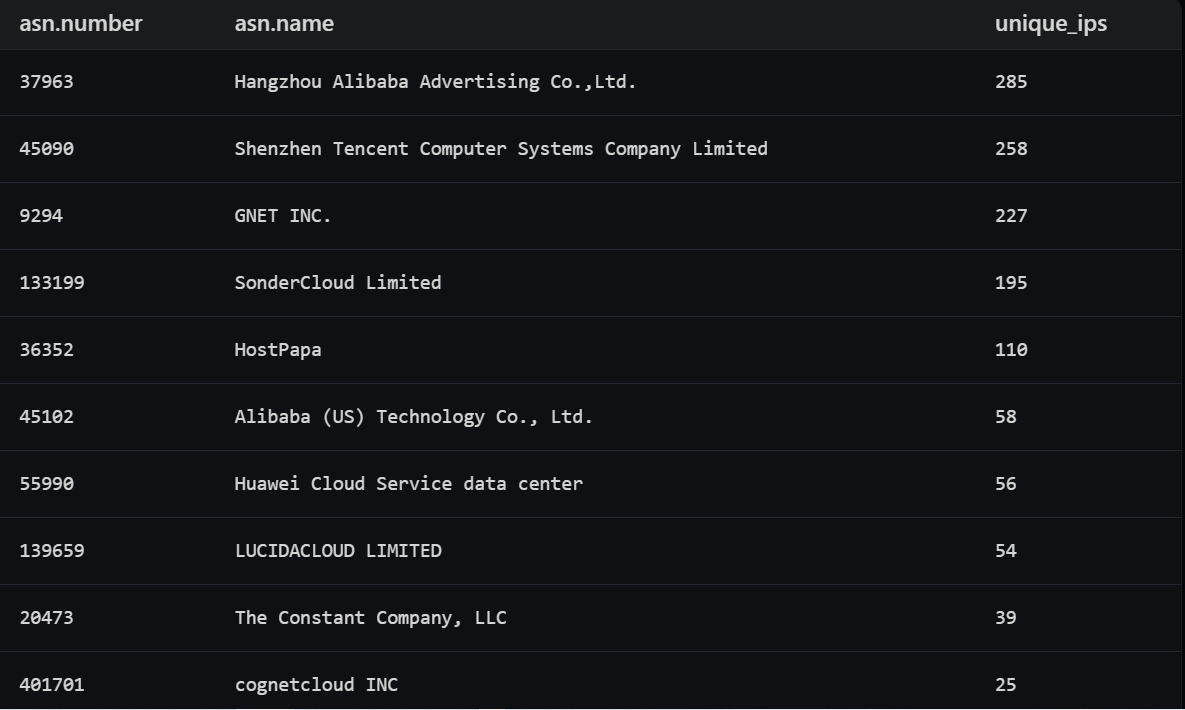This screenshot has height=710, width=1185.
Task: Select the unique_ips value 58
Action: pyautogui.click(x=1006, y=417)
